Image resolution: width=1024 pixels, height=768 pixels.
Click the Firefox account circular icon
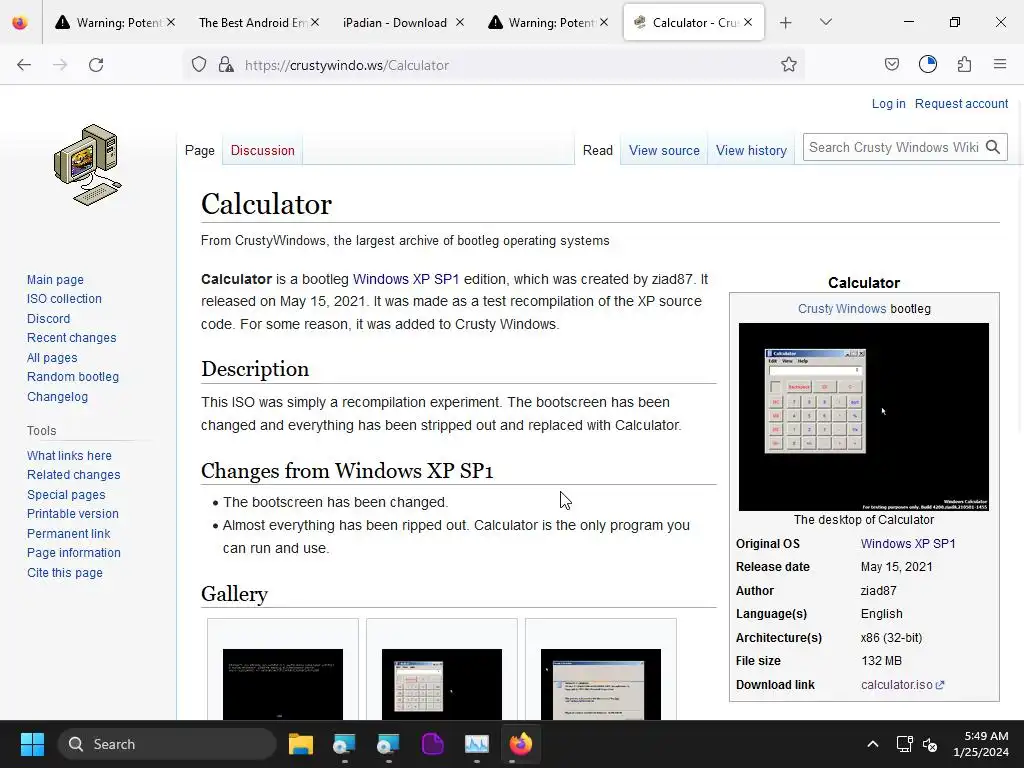pyautogui.click(x=928, y=65)
